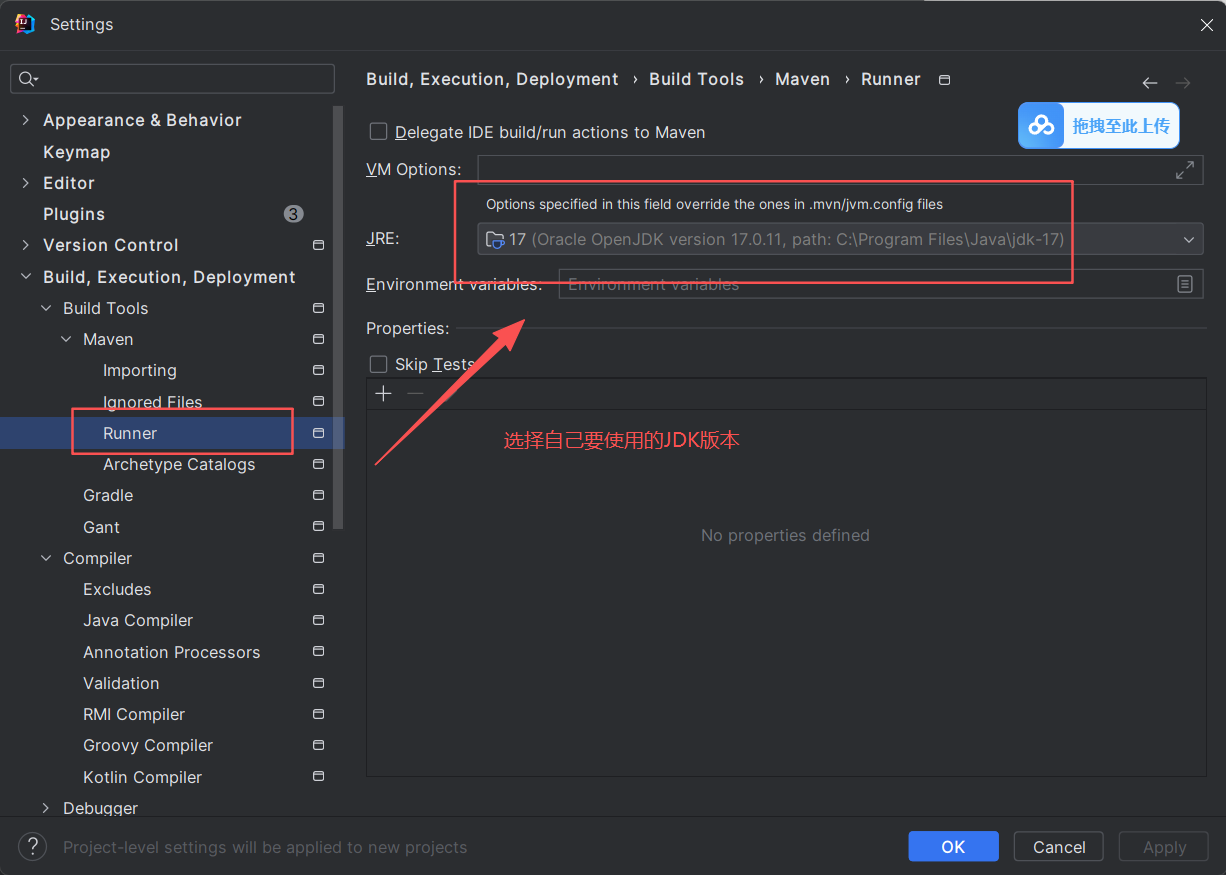The image size is (1226, 875).
Task: Click the project-level icon next to Gradle
Action: pyautogui.click(x=318, y=495)
